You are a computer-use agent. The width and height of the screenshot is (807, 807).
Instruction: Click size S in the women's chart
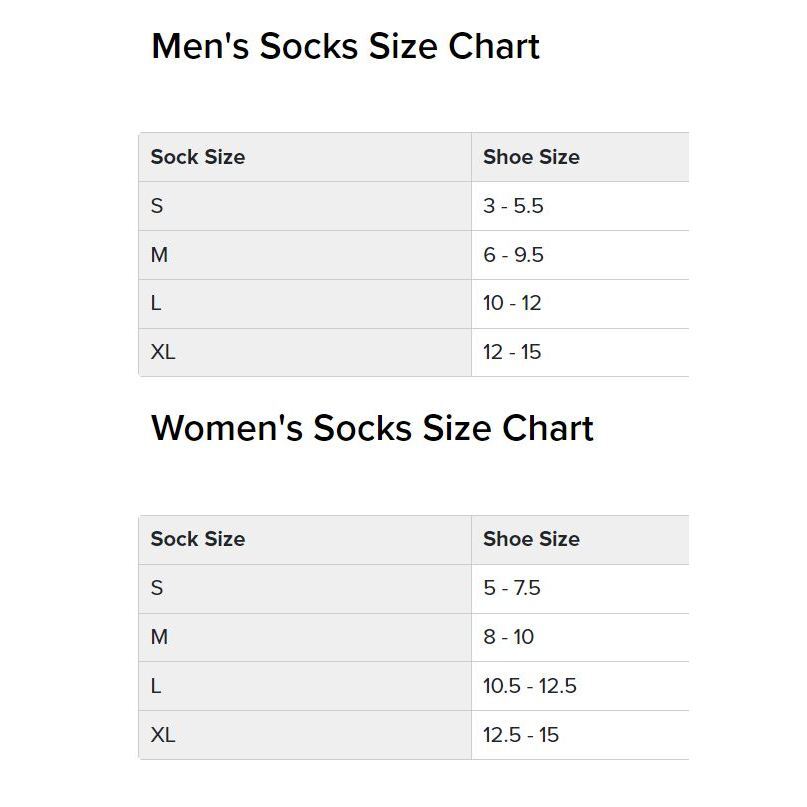point(157,588)
